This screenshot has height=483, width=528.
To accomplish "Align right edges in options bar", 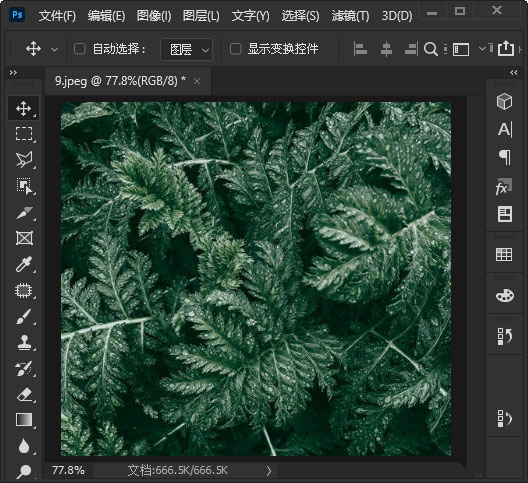I will point(411,49).
